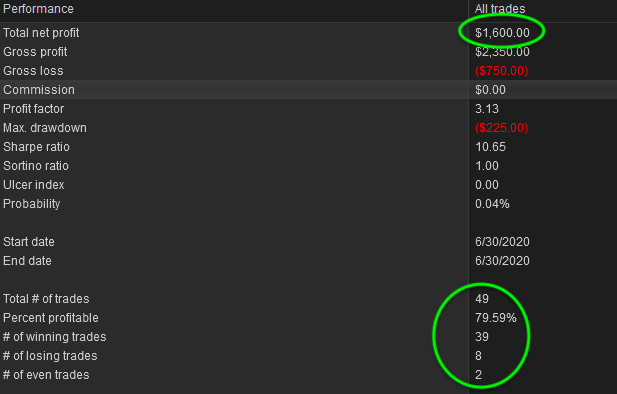Click the Percent profitable label

pos(51,318)
